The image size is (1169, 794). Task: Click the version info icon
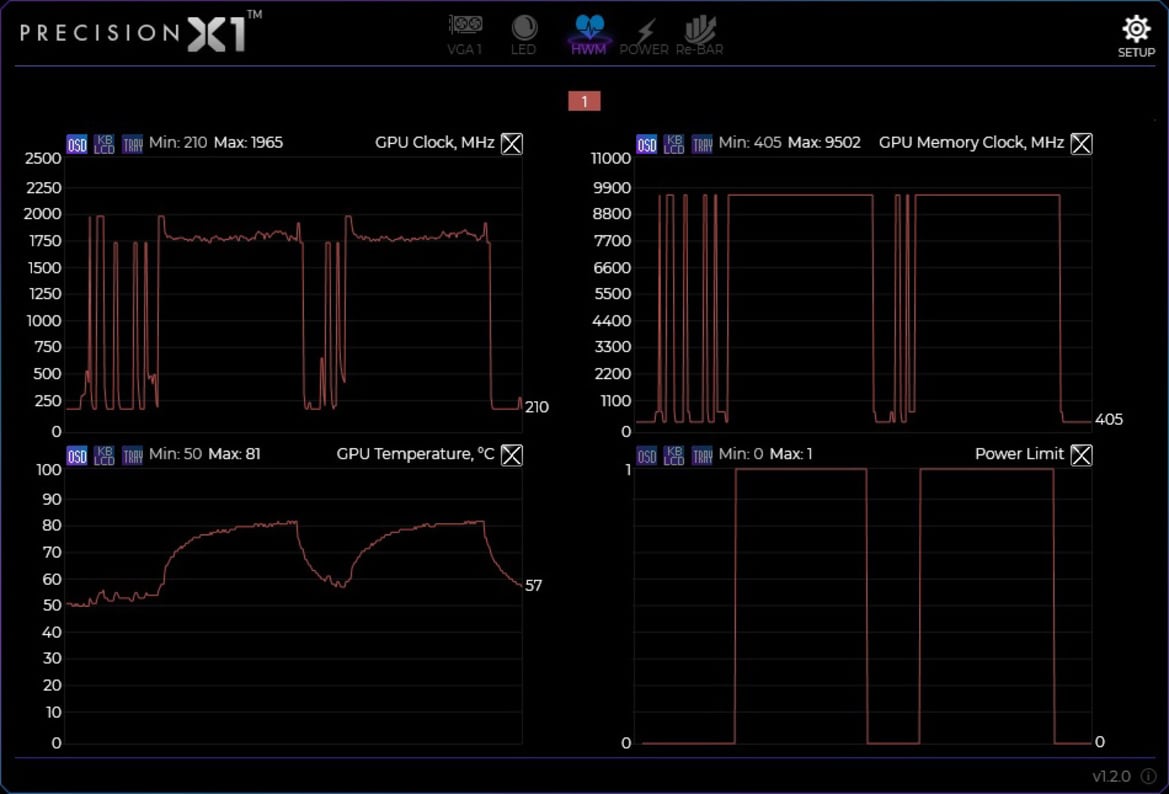(x=1148, y=777)
